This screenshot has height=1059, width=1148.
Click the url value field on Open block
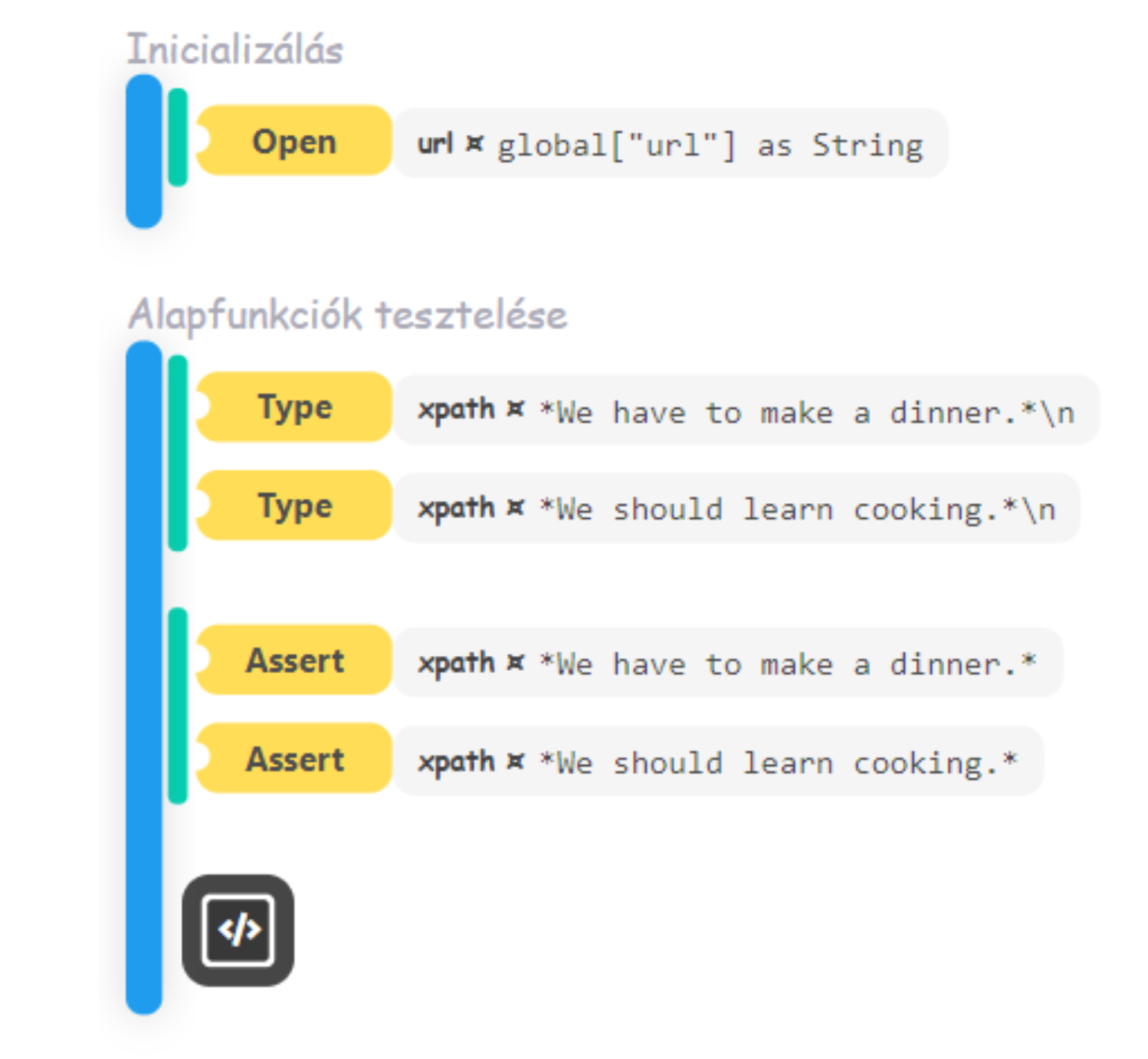pyautogui.click(x=709, y=143)
